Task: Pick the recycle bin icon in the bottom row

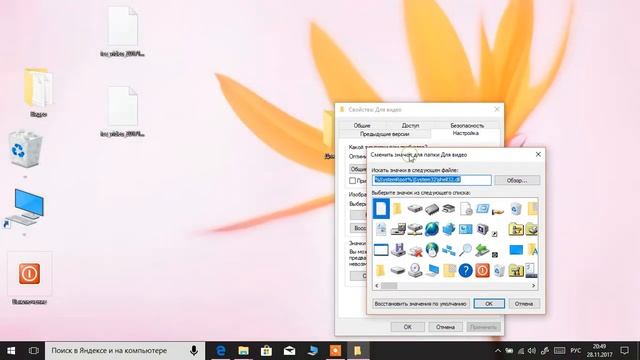Action: 499,270
